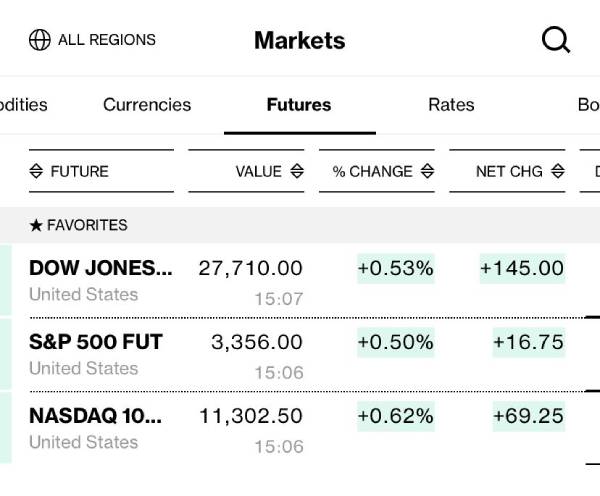Click the 27,710.00 Dow Jones value
The height and width of the screenshot is (496, 600).
click(250, 268)
